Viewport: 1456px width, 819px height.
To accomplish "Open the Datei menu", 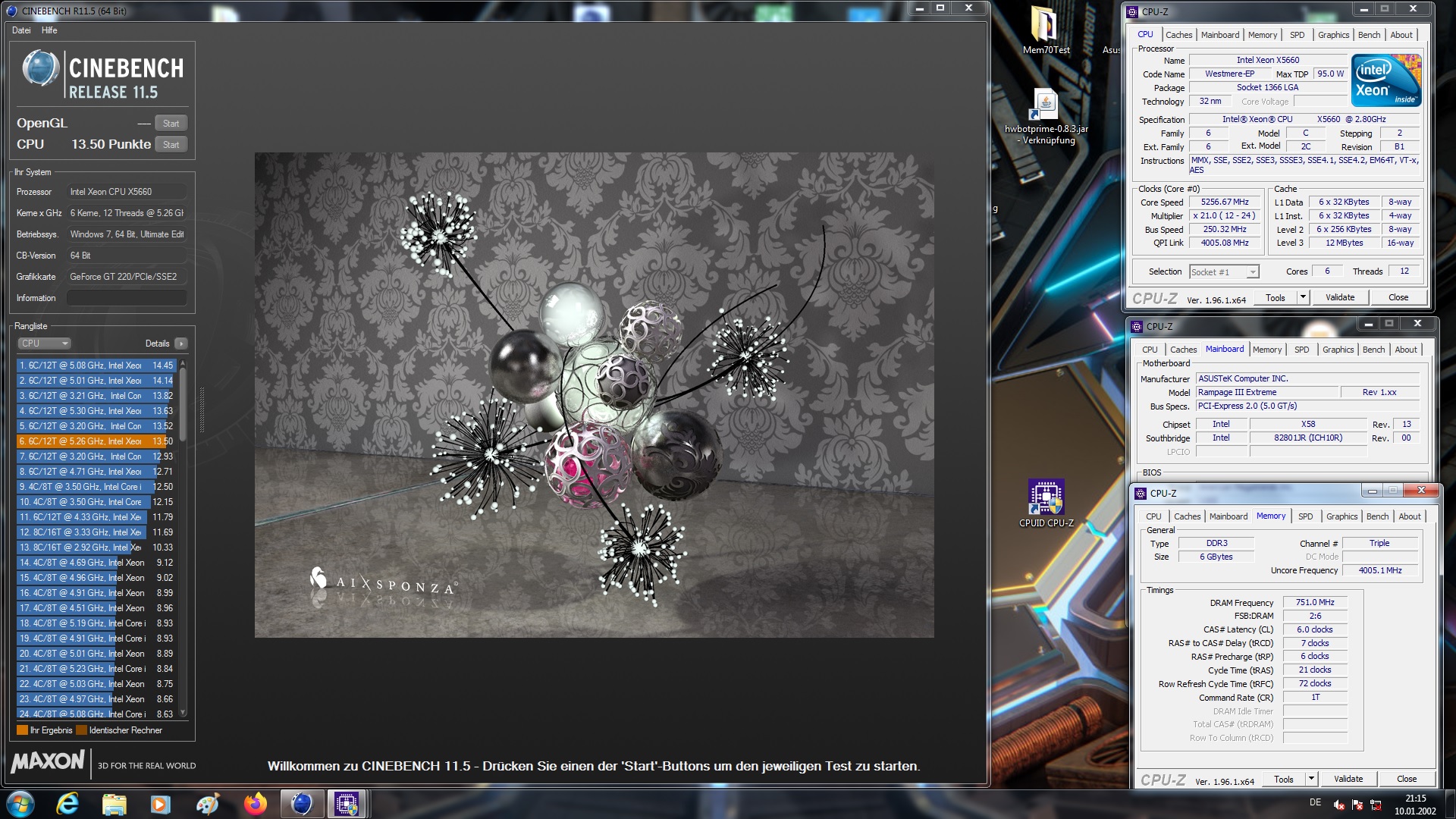I will pyautogui.click(x=21, y=30).
